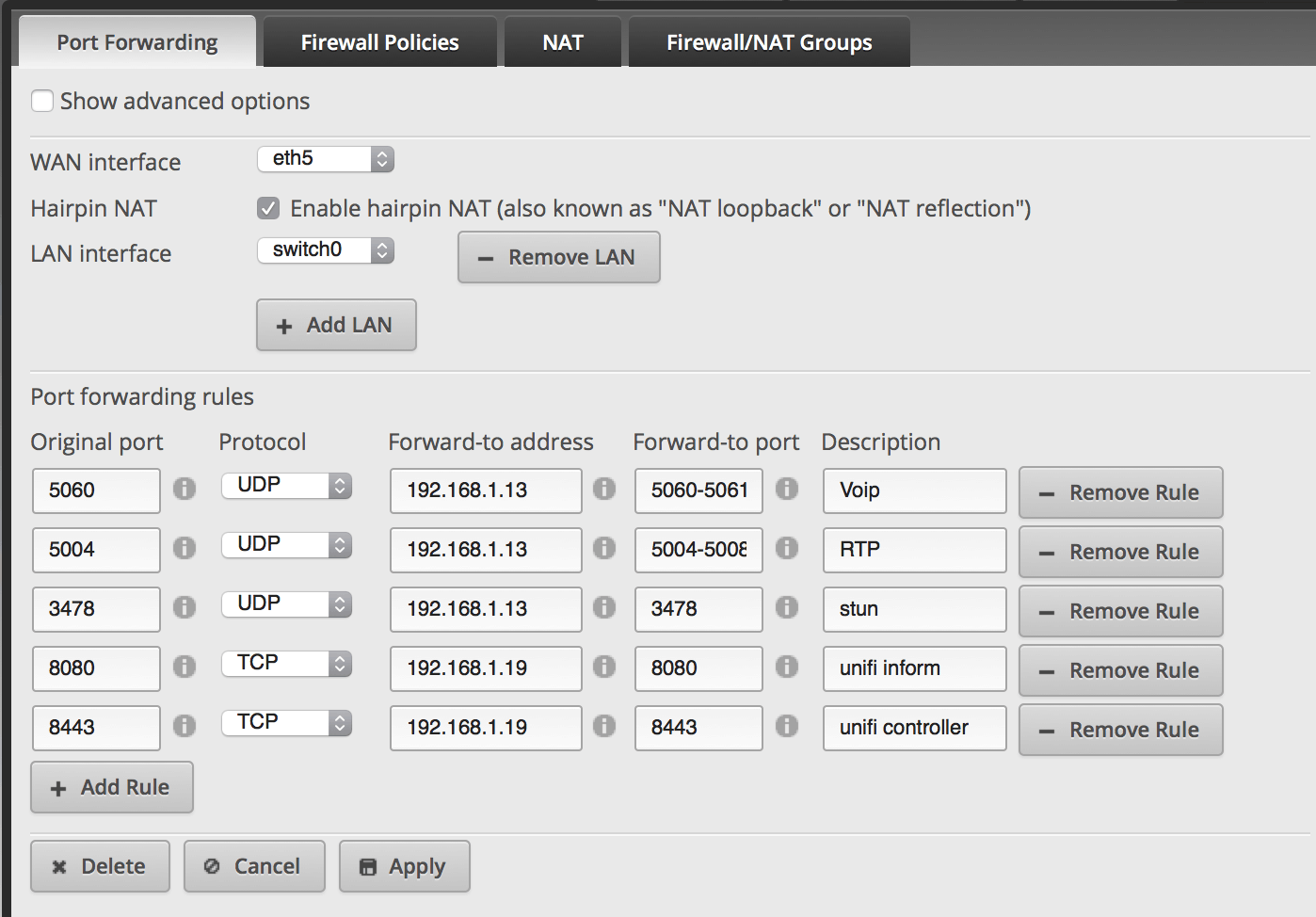Click info icon beside forward-to port 5004-5008

click(x=787, y=548)
